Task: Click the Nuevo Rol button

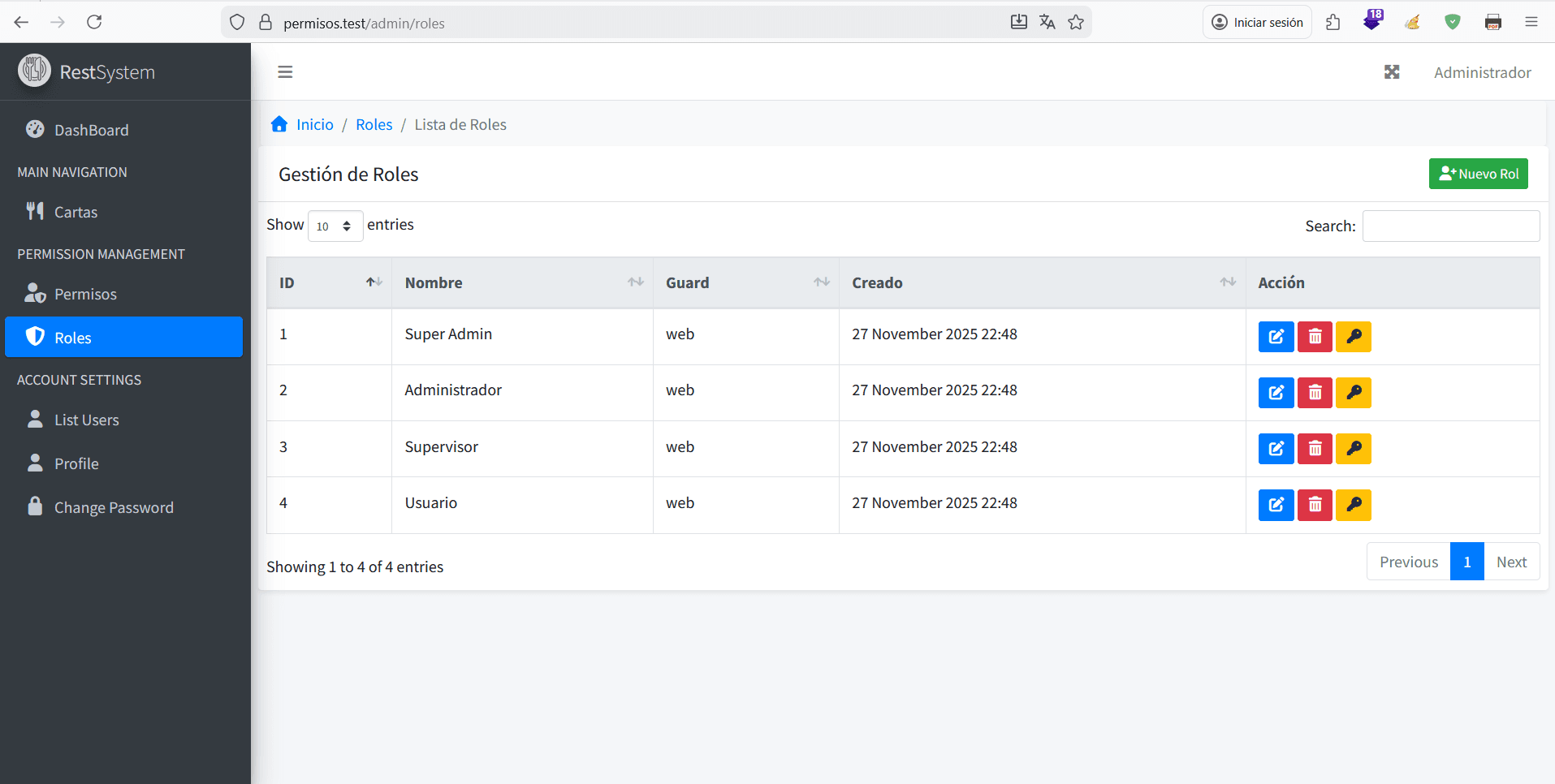Action: click(x=1478, y=174)
